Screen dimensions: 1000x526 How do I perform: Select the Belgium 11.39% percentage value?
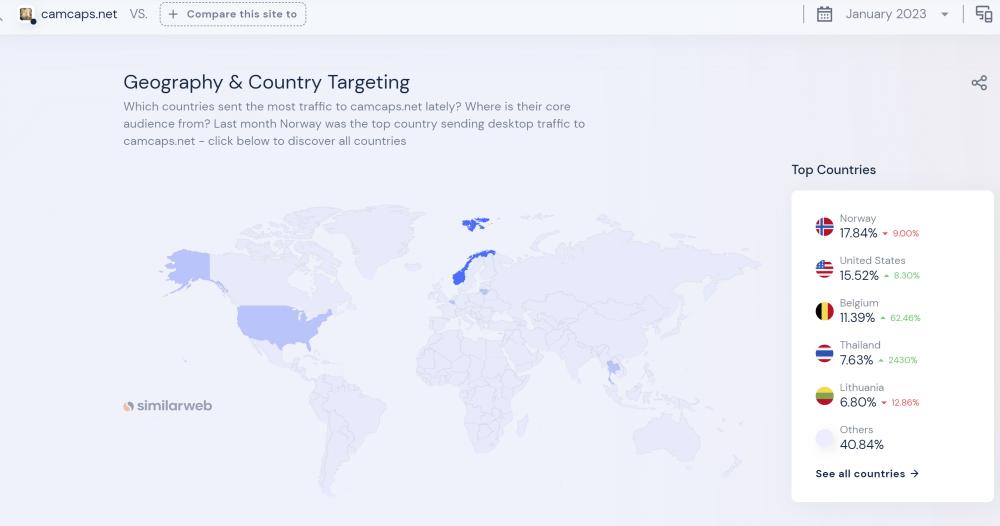tap(857, 318)
